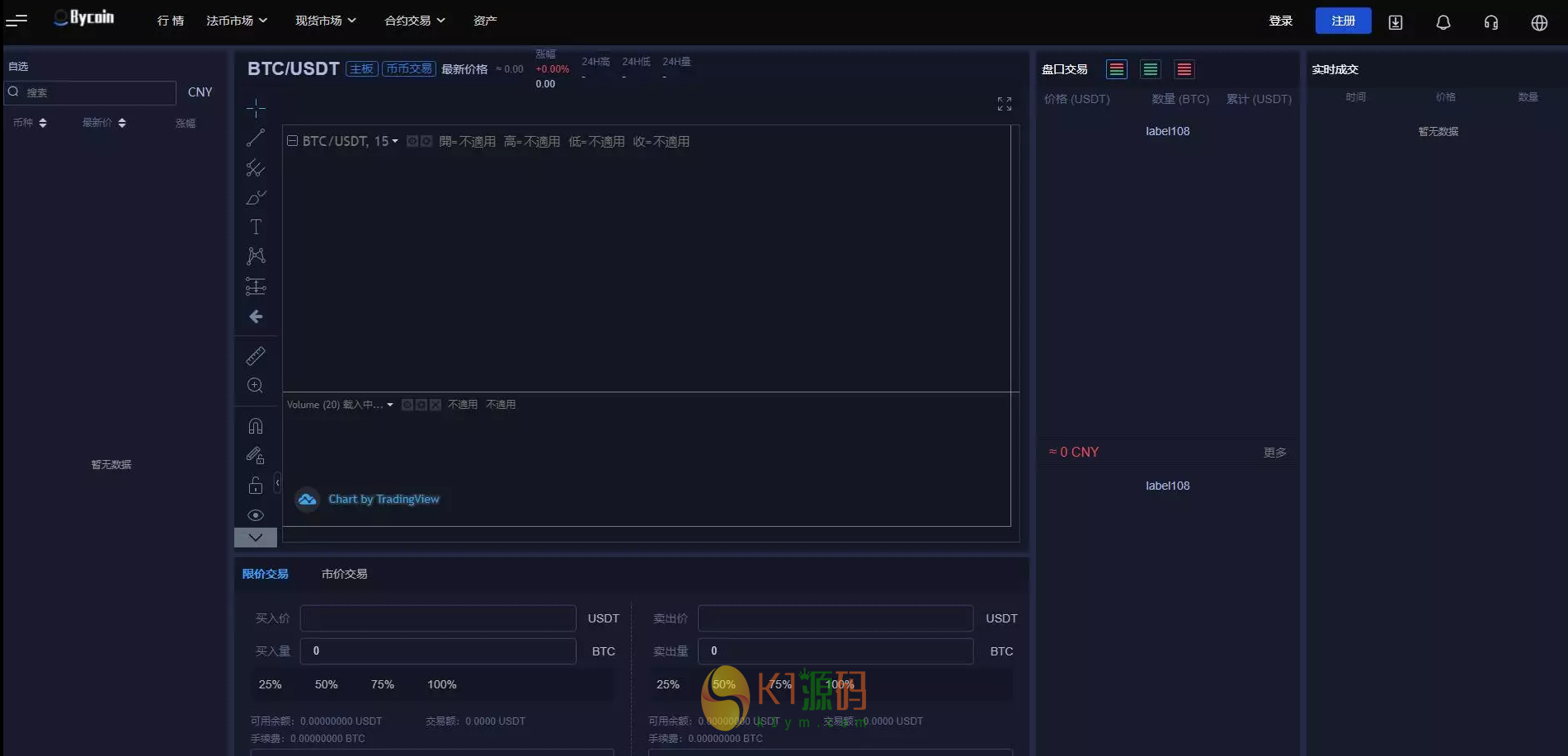The width and height of the screenshot is (1568, 756).
Task: Collapse the BTC/USDT chart legend
Action: (x=292, y=141)
